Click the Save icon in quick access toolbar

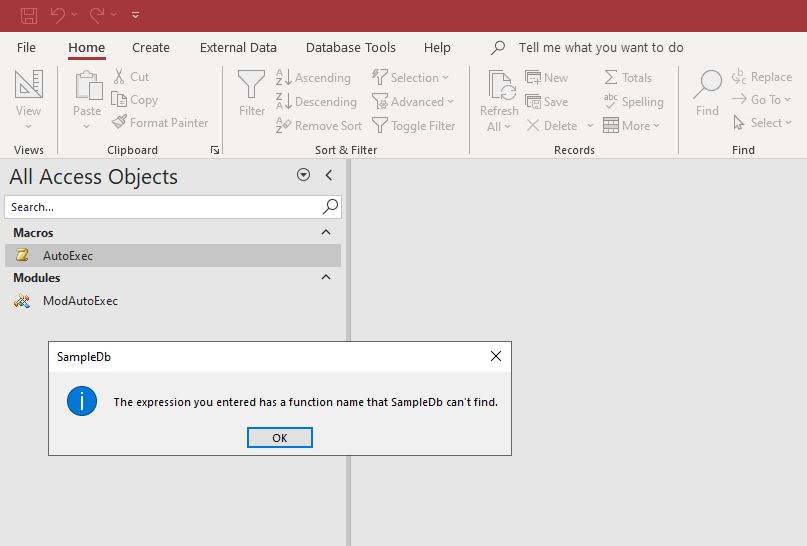point(29,15)
